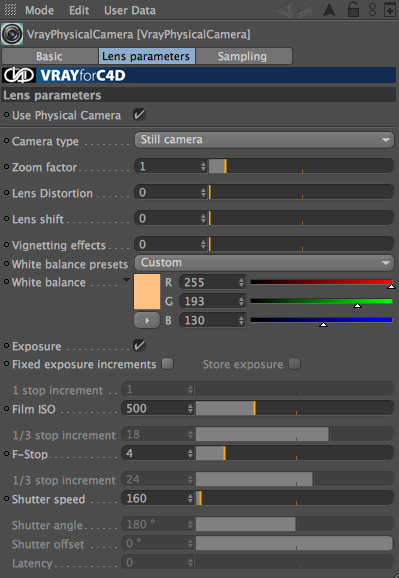Click the mode ring icon beside lock
This screenshot has height=578, width=399.
coord(372,10)
